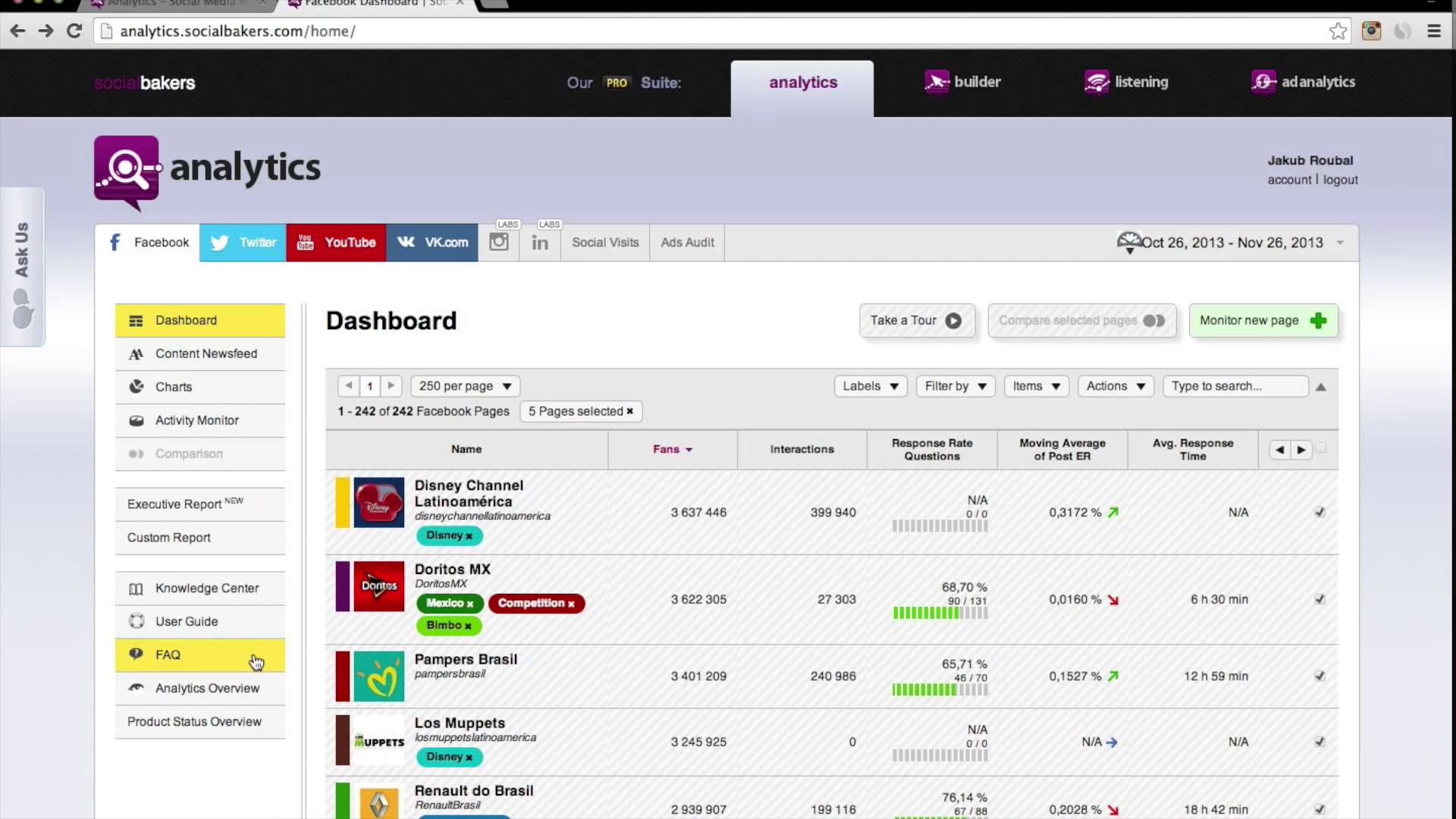Uncheck Los Muppets row checkbox

(x=1320, y=742)
